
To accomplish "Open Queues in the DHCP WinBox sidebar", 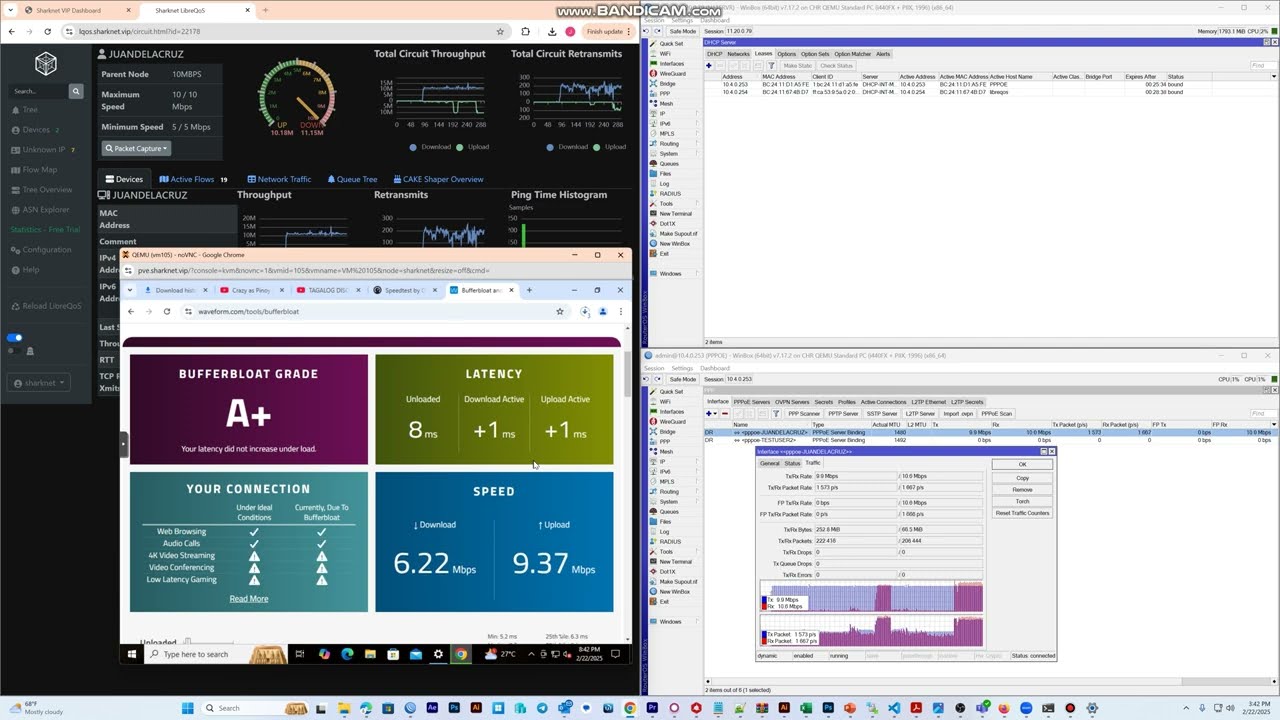I will [x=669, y=164].
